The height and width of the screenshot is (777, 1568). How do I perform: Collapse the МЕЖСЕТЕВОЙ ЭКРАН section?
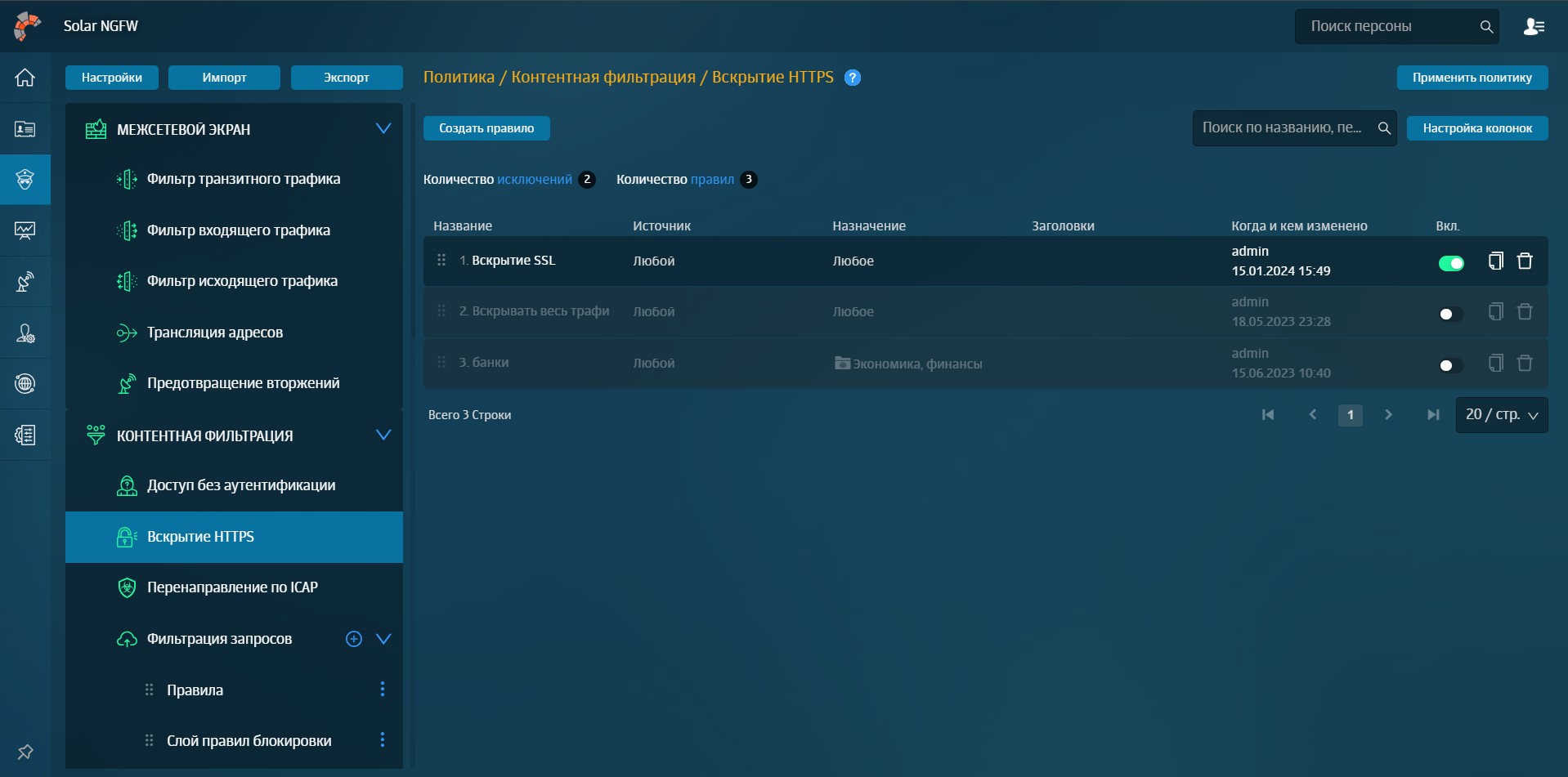(x=383, y=128)
